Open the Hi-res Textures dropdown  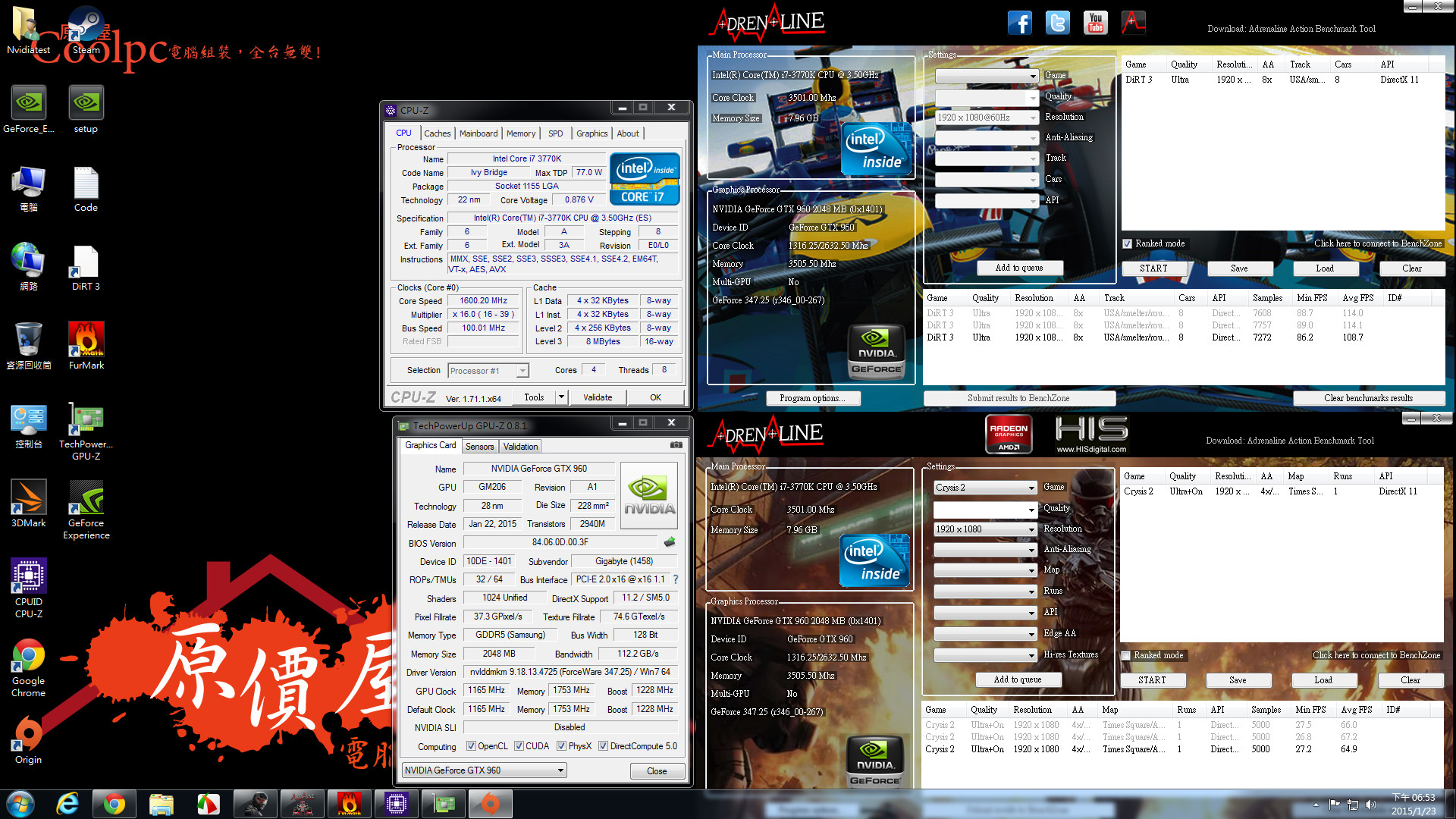(x=985, y=655)
